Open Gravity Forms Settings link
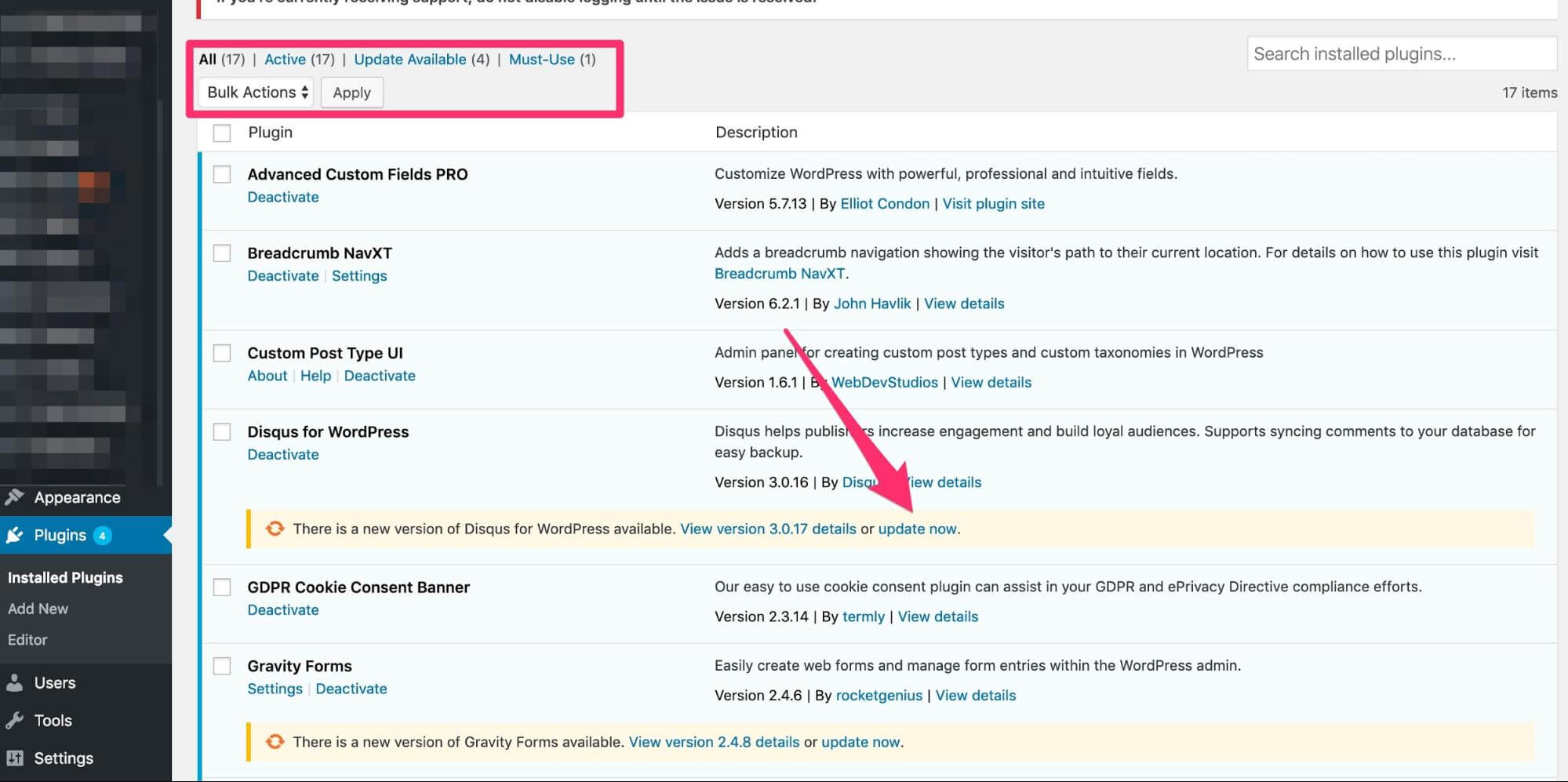The image size is (1568, 782). pos(275,689)
